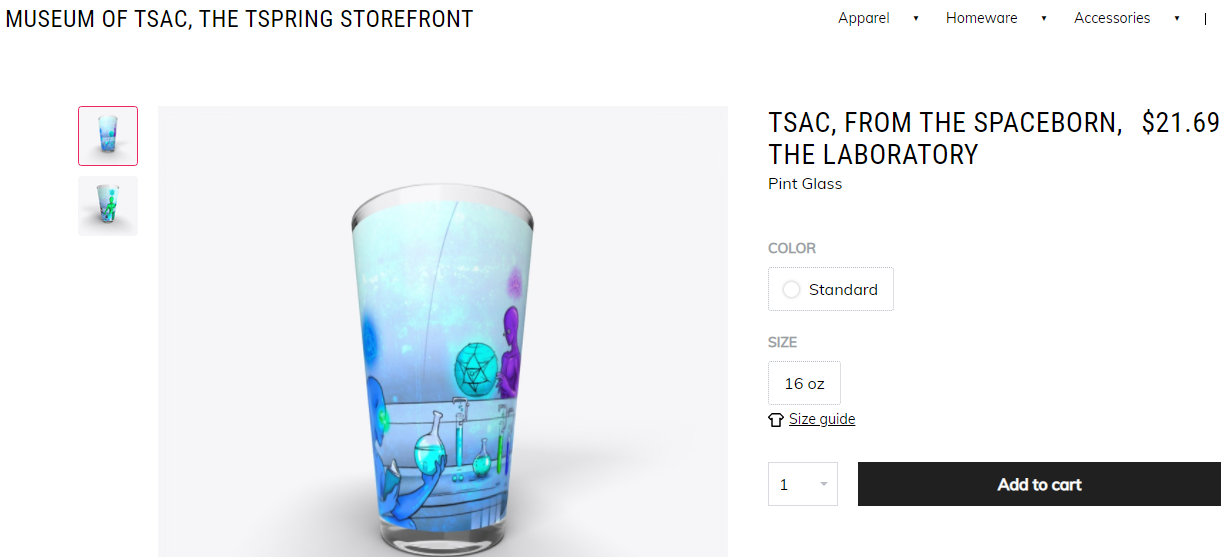Go to Museum of TSAC storefront home
Screen dimensions: 1223x557
239,19
